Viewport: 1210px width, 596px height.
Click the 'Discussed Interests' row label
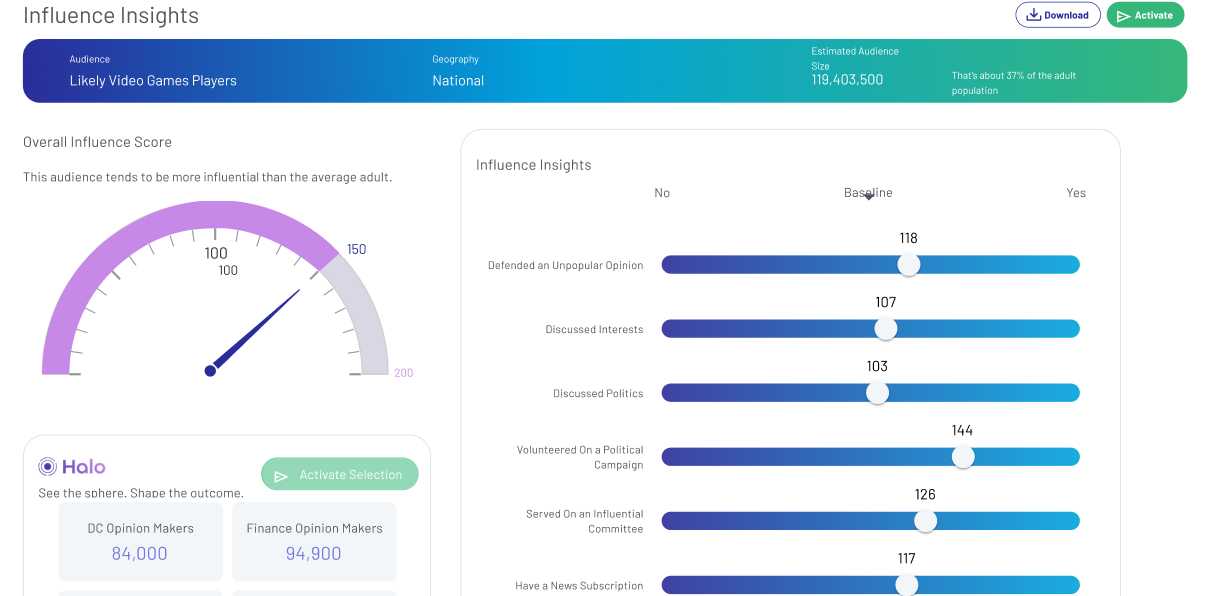pos(594,330)
